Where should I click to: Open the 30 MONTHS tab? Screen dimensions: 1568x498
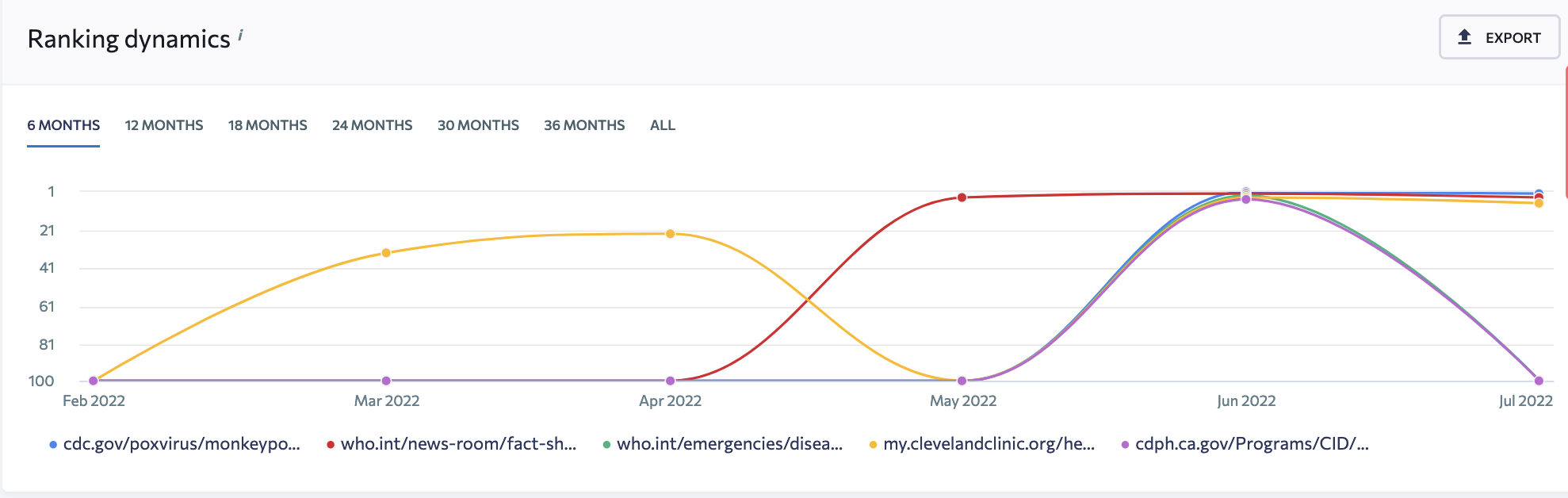click(x=478, y=125)
